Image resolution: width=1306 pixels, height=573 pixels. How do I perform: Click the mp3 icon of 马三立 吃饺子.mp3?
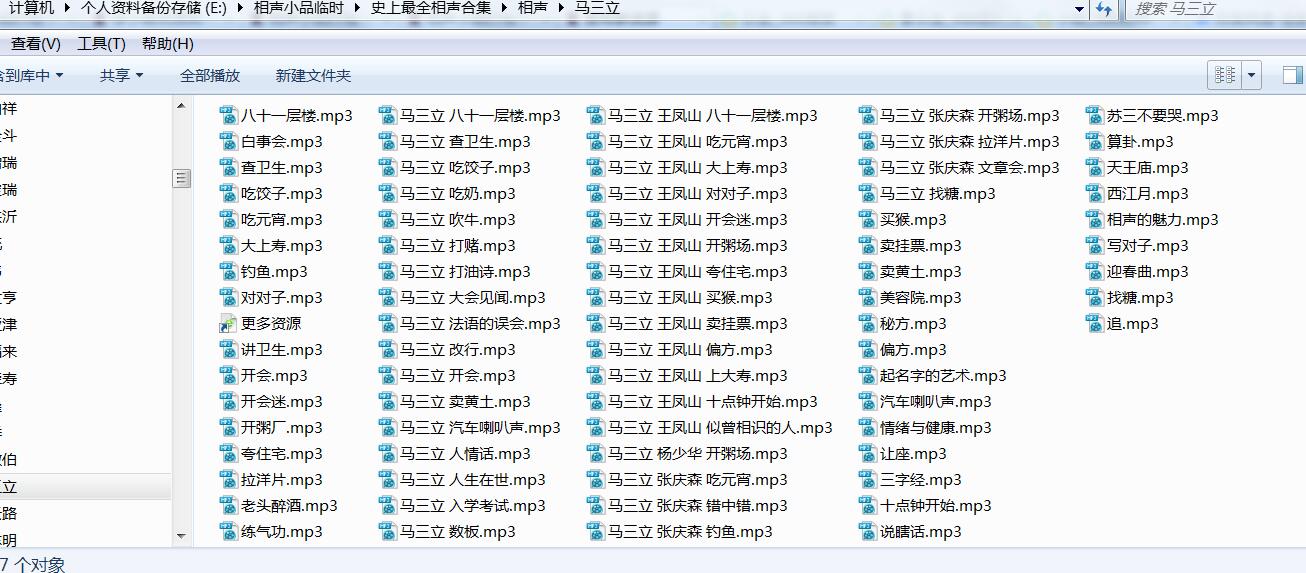[x=387, y=167]
